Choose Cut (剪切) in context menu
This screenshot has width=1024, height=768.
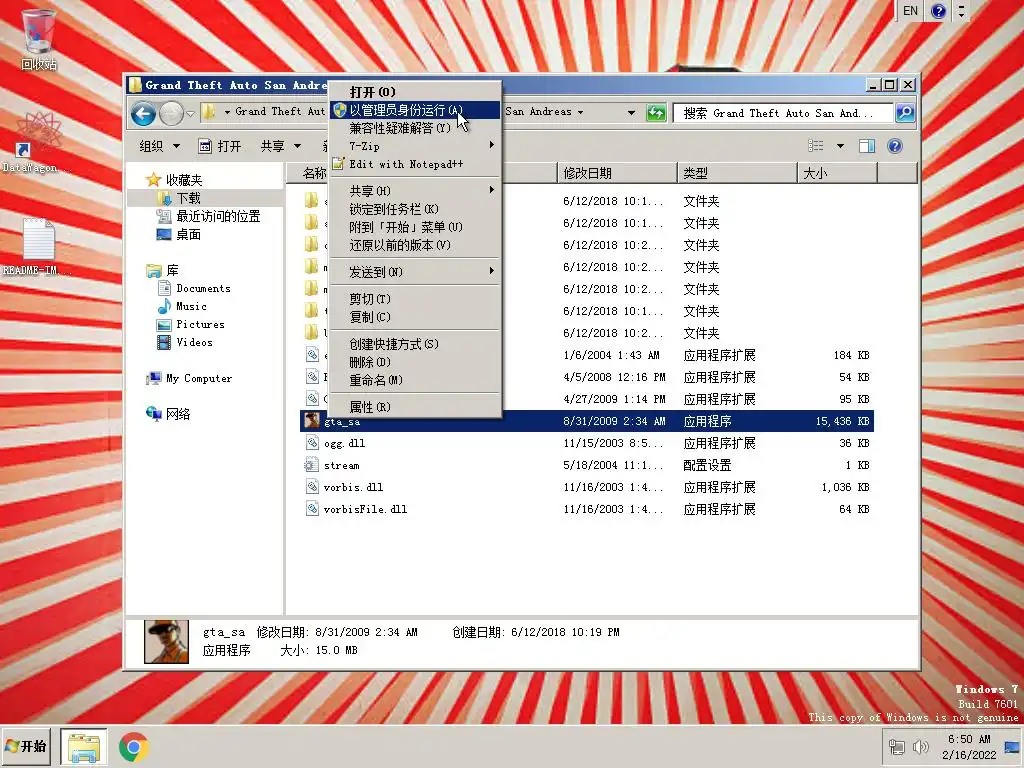coord(415,298)
